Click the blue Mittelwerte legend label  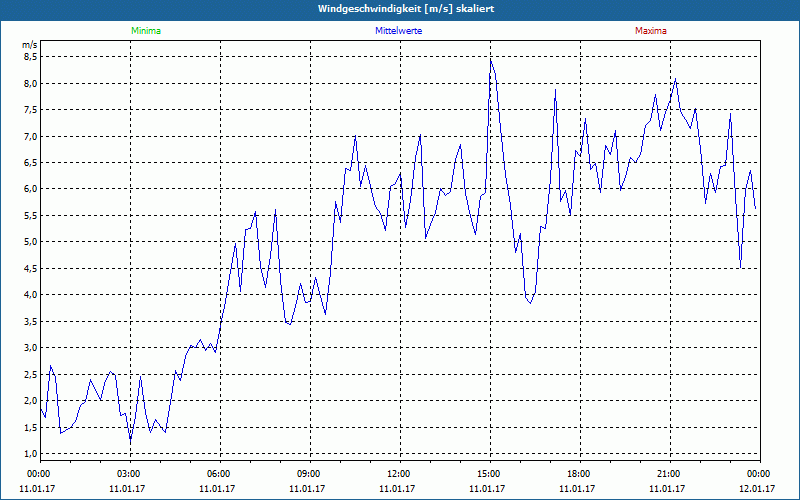(x=398, y=31)
